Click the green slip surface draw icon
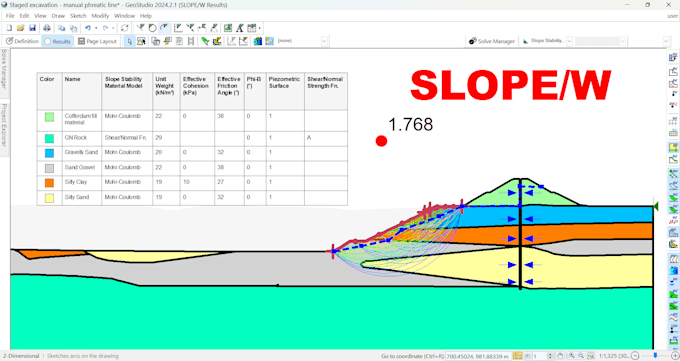 [x=205, y=41]
